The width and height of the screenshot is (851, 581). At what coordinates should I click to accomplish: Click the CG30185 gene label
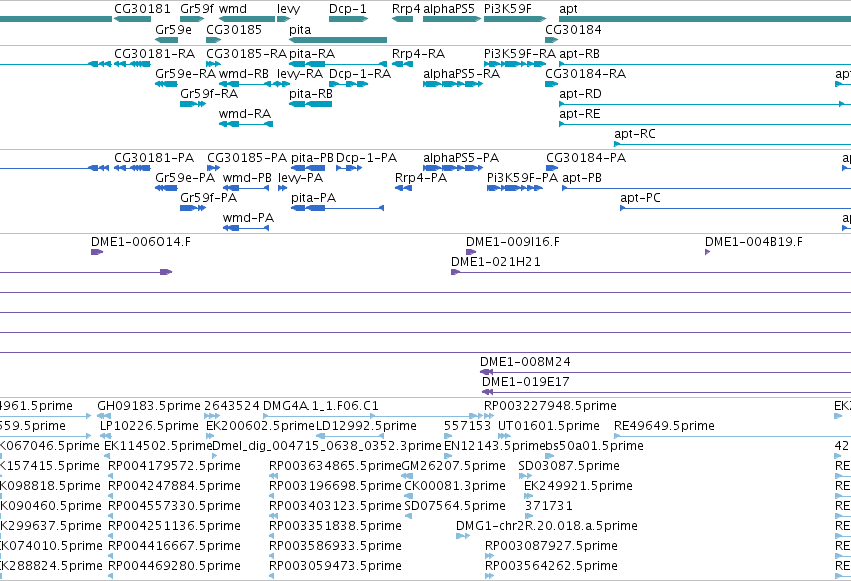tap(233, 29)
